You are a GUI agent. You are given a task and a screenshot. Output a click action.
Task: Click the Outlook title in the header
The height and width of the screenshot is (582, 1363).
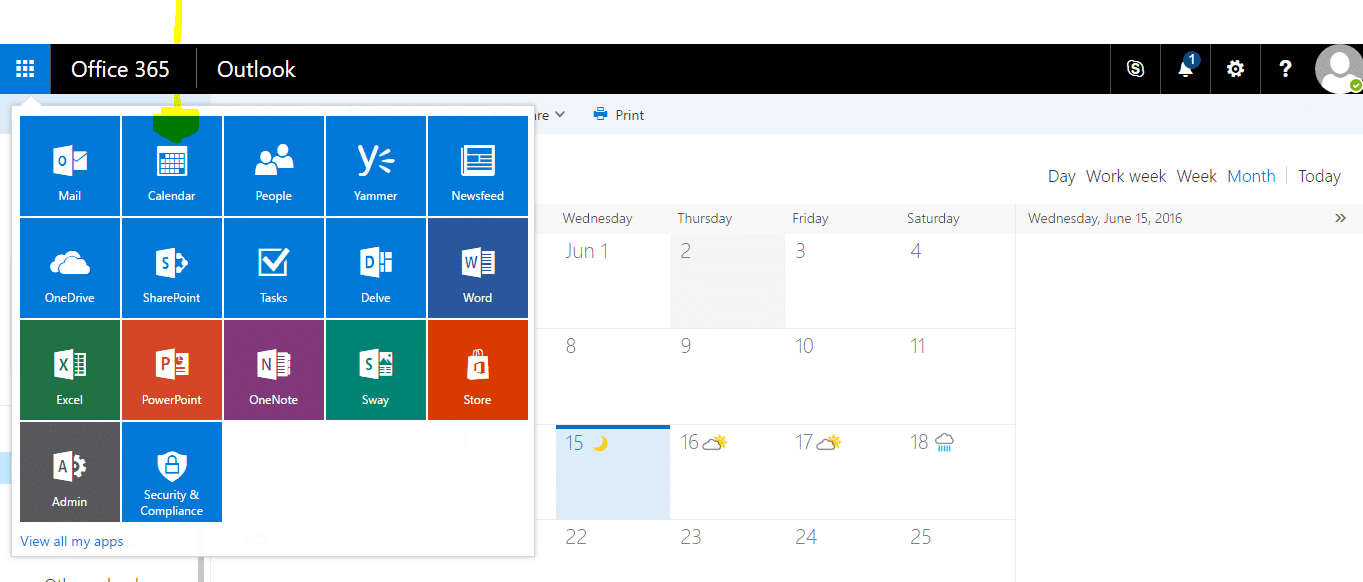coord(256,69)
